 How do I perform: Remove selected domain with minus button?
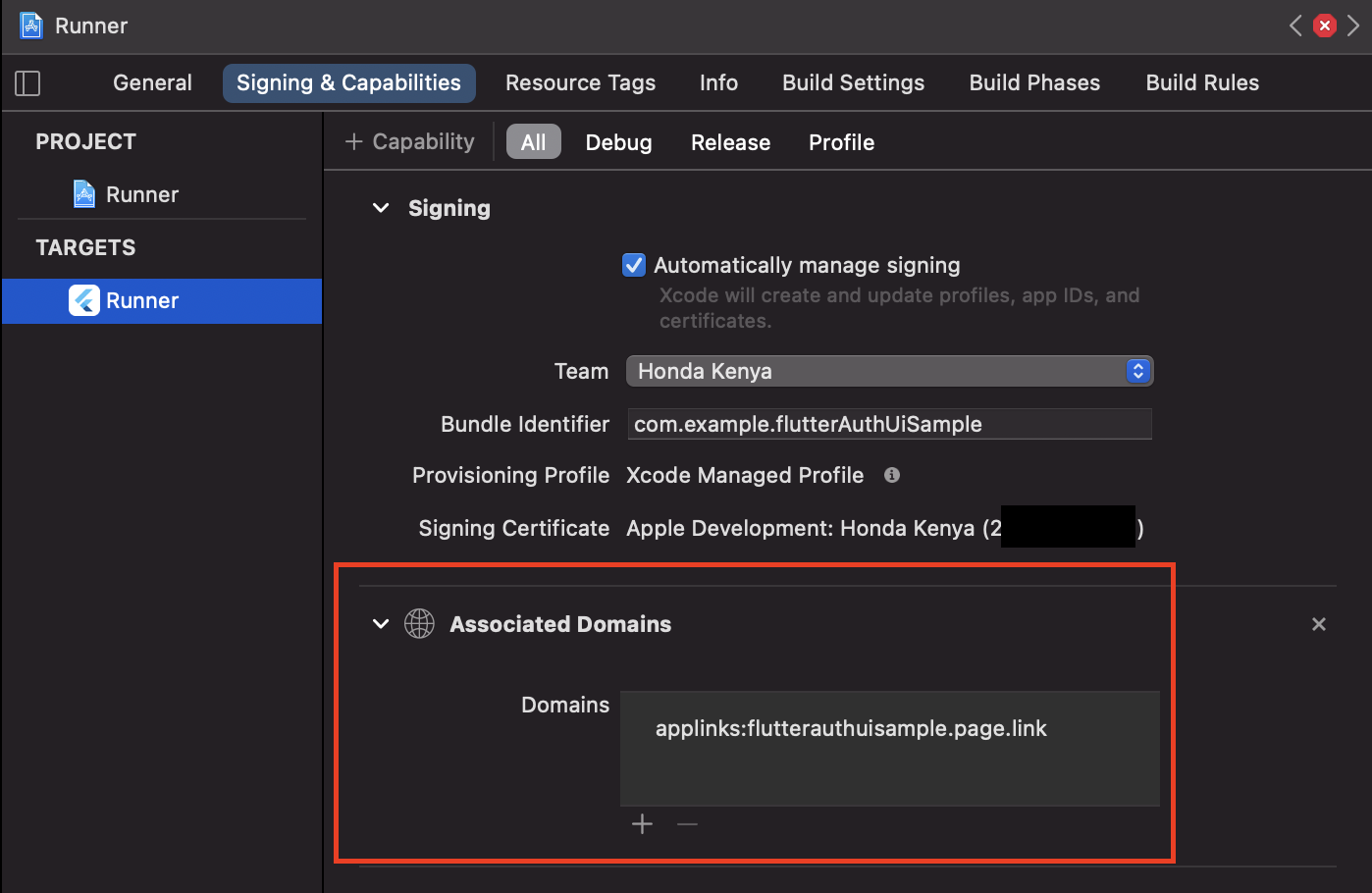(687, 824)
